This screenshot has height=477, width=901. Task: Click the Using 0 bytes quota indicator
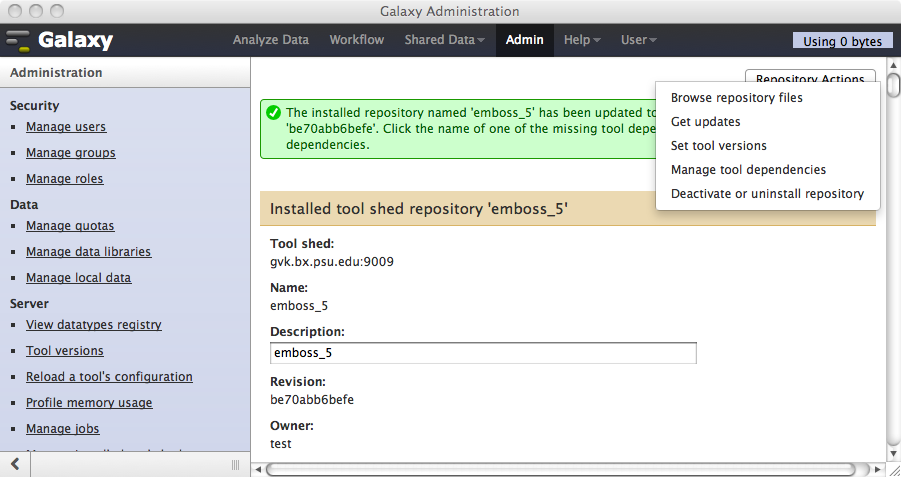pos(842,41)
